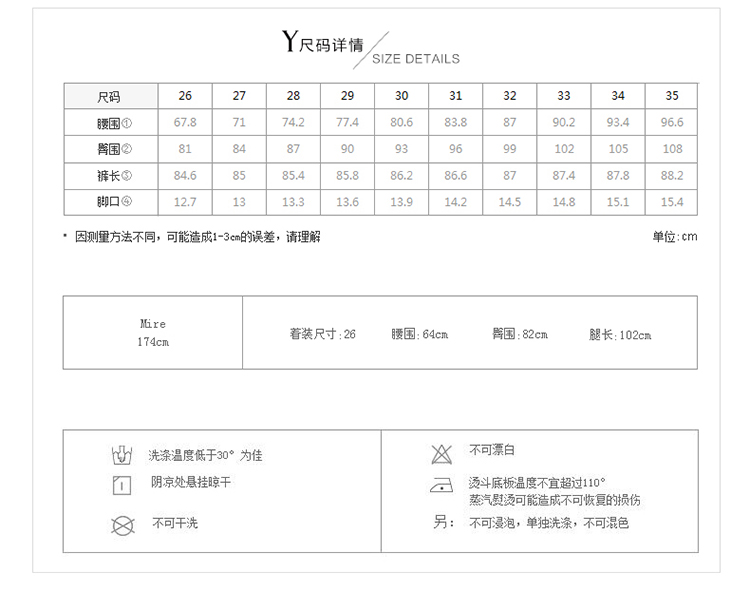Click leg opening value 14.5

[509, 202]
